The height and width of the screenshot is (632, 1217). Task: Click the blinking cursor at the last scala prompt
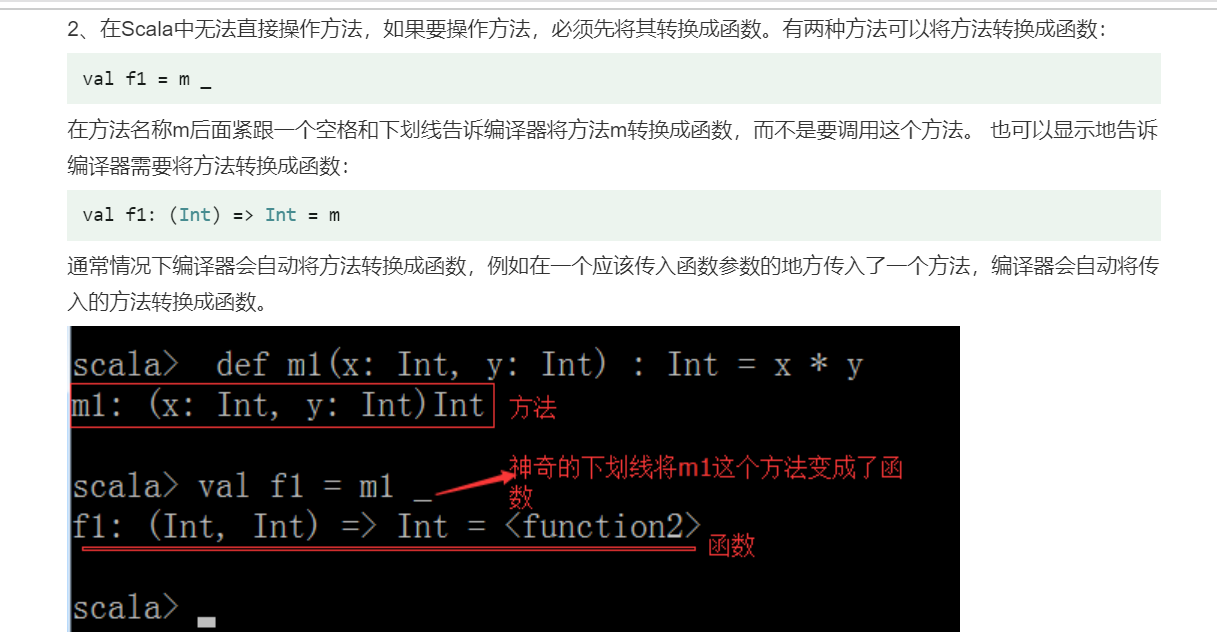point(206,622)
